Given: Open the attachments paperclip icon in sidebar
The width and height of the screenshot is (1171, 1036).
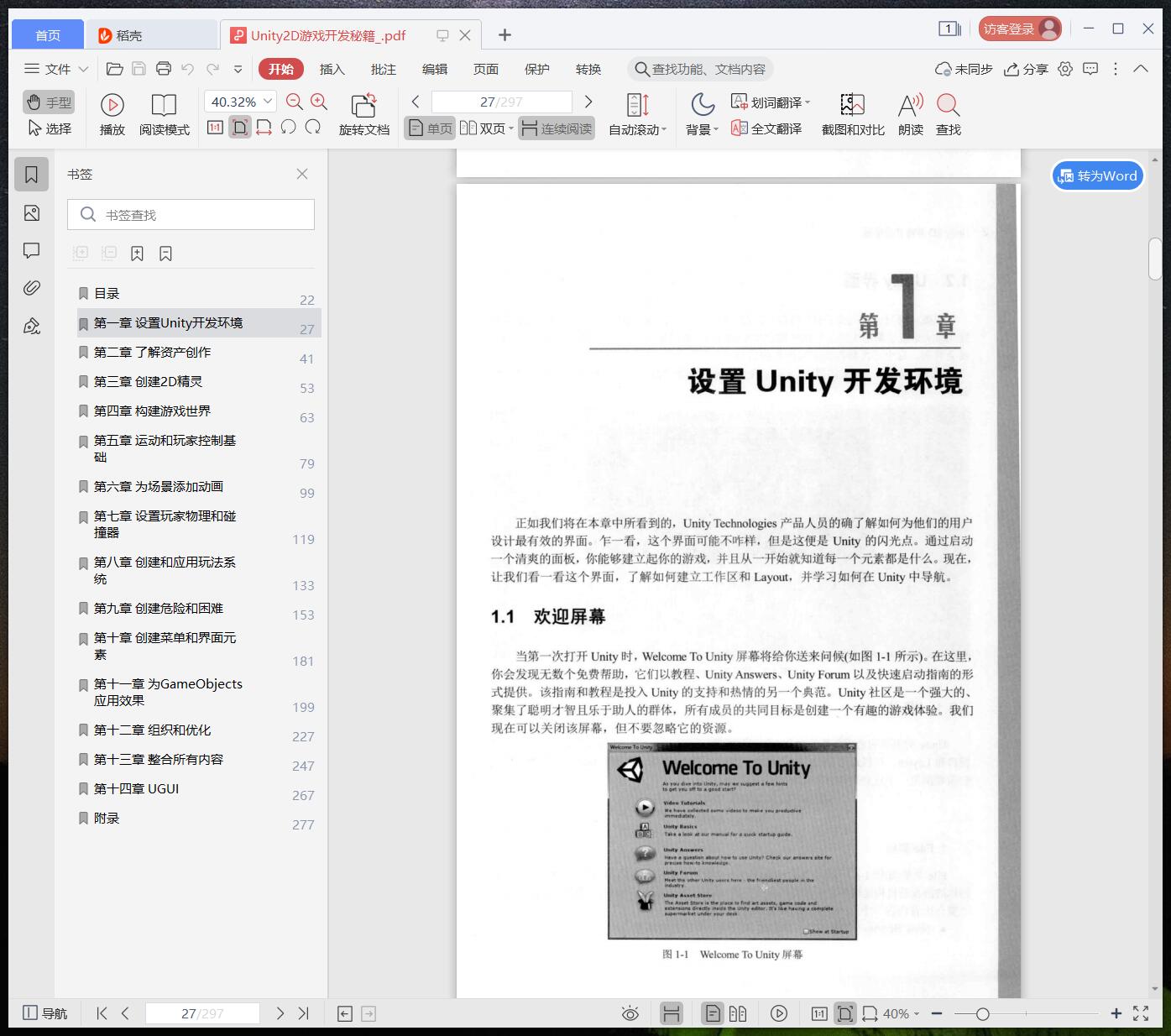Looking at the screenshot, I should (x=32, y=288).
